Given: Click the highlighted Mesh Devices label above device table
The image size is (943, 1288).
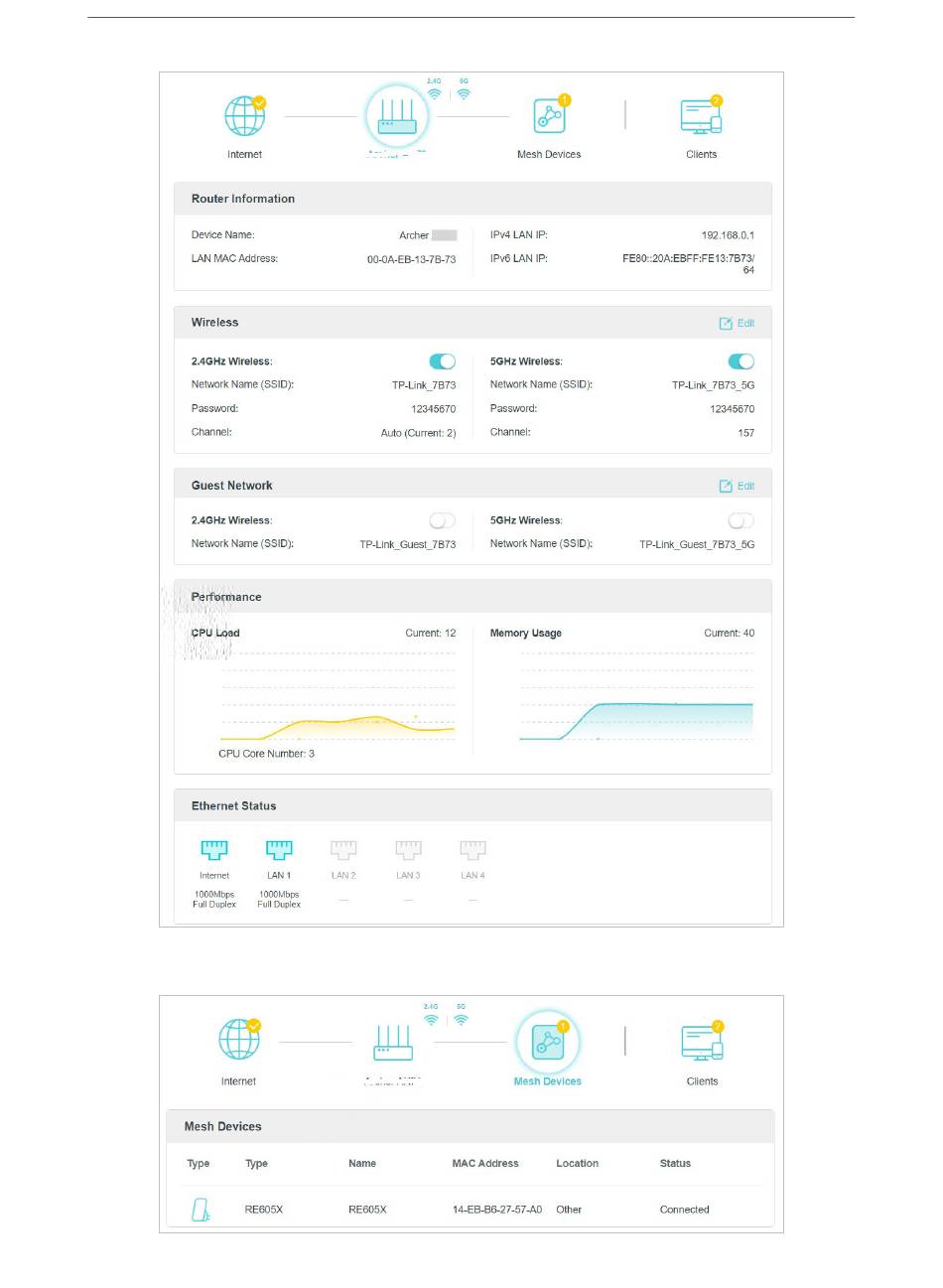Looking at the screenshot, I should pyautogui.click(x=548, y=1081).
